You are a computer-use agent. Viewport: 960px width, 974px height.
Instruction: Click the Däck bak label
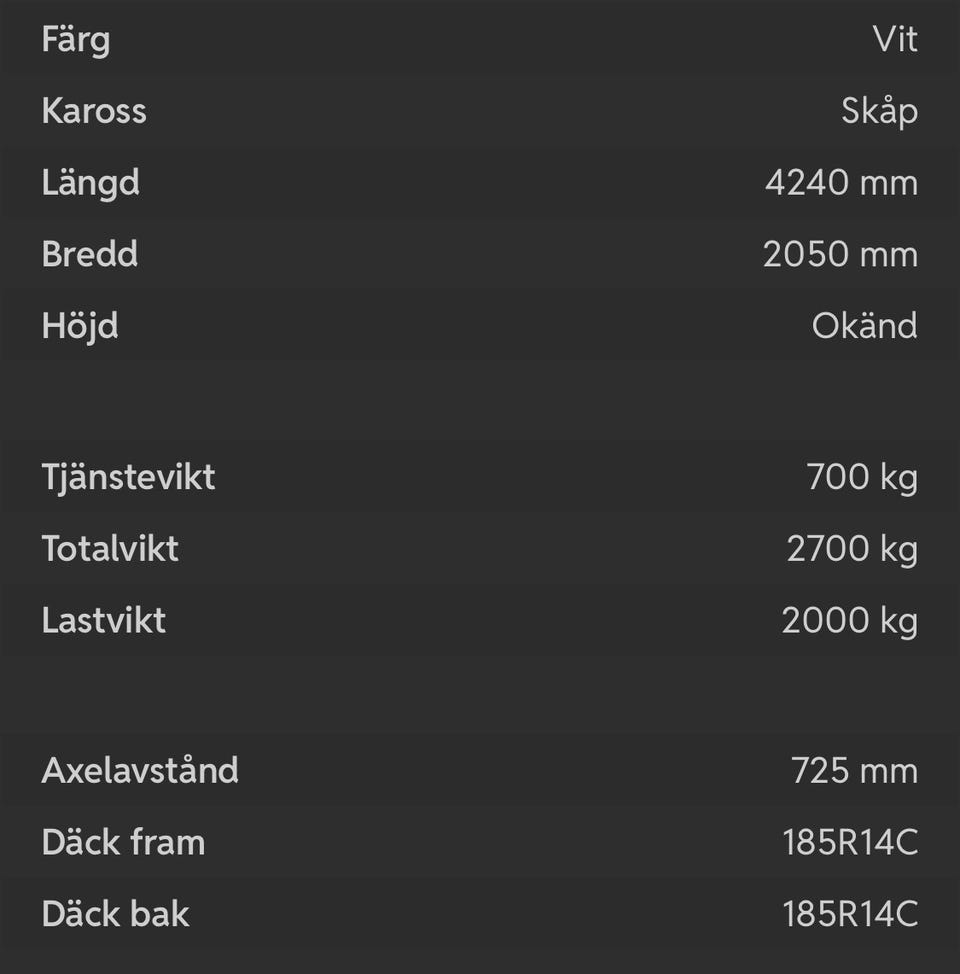115,914
